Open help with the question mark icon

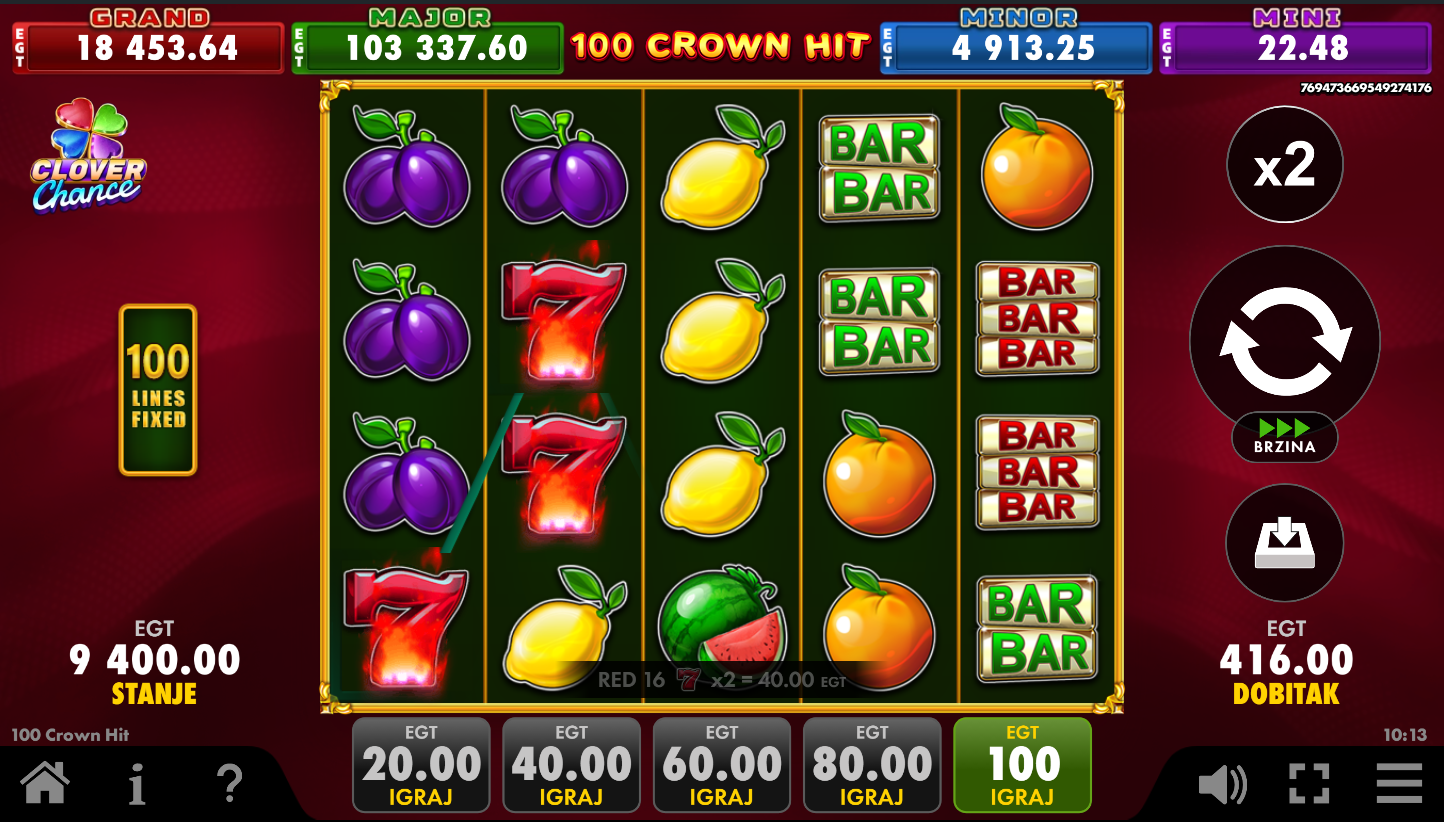(230, 783)
